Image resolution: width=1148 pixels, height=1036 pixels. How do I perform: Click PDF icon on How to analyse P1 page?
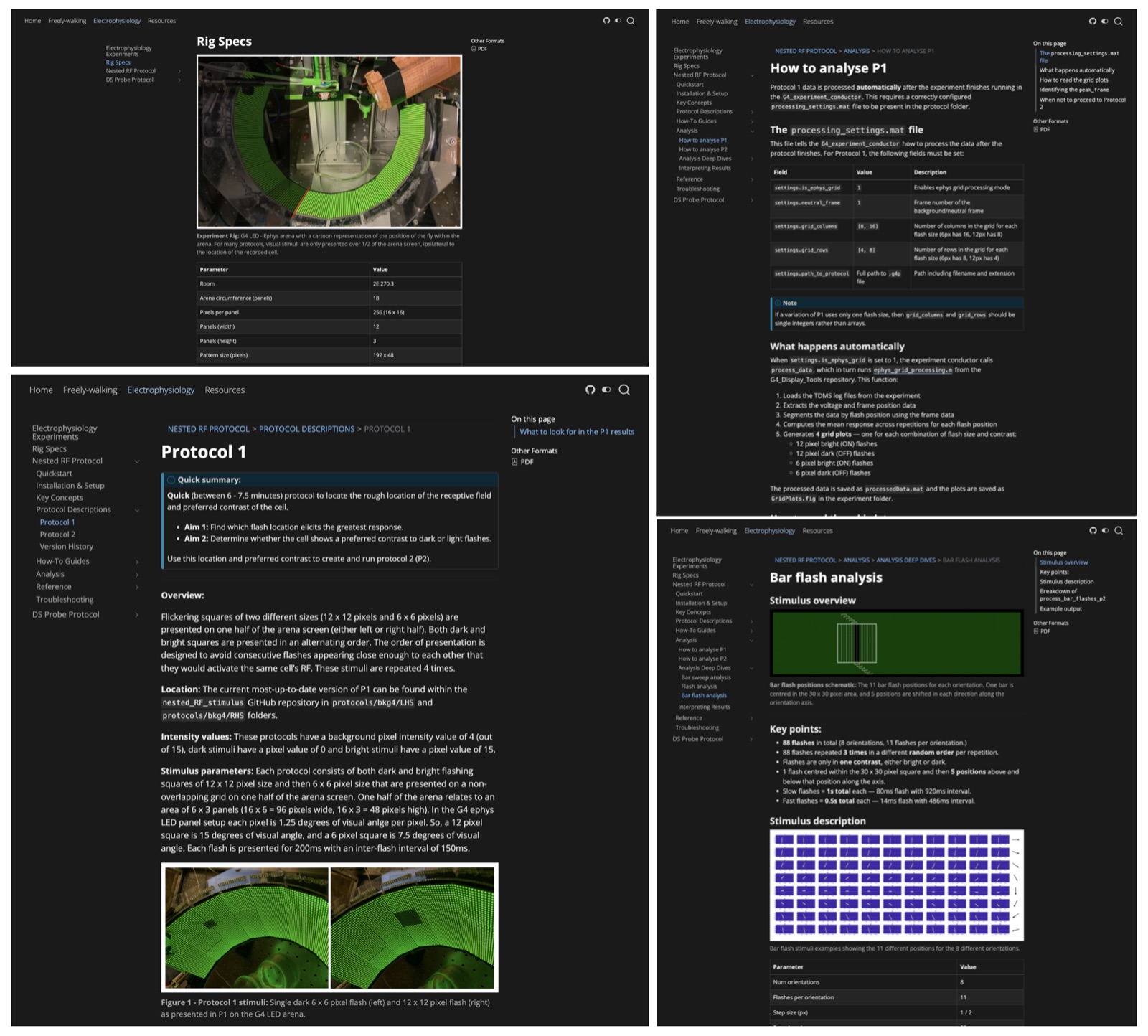(1035, 130)
